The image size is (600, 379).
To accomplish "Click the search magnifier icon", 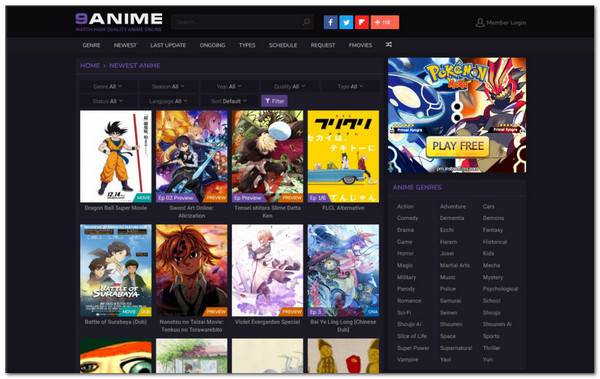I will (307, 22).
